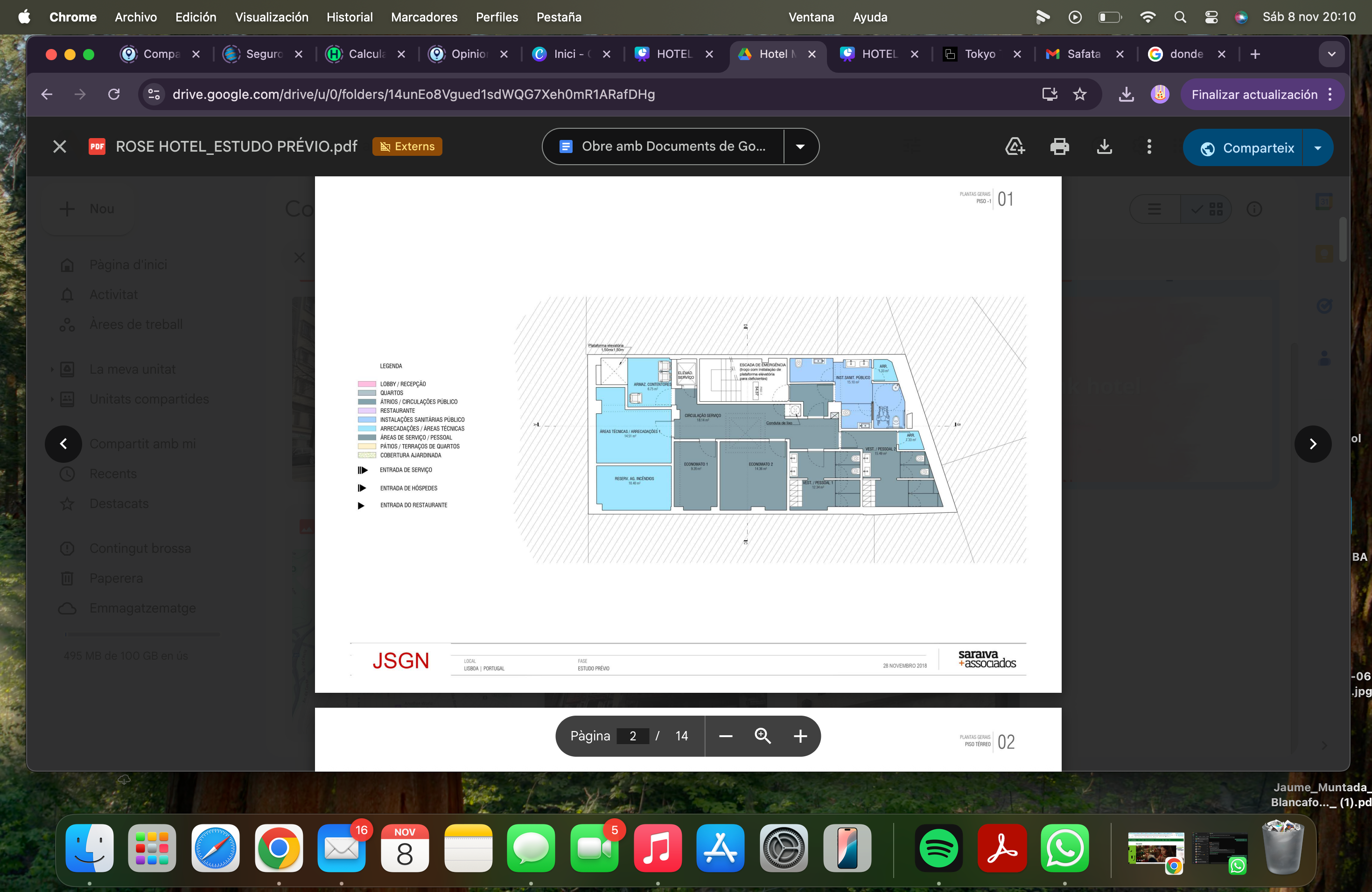Go to next file arrow
Viewport: 1372px width, 892px height.
click(1313, 444)
